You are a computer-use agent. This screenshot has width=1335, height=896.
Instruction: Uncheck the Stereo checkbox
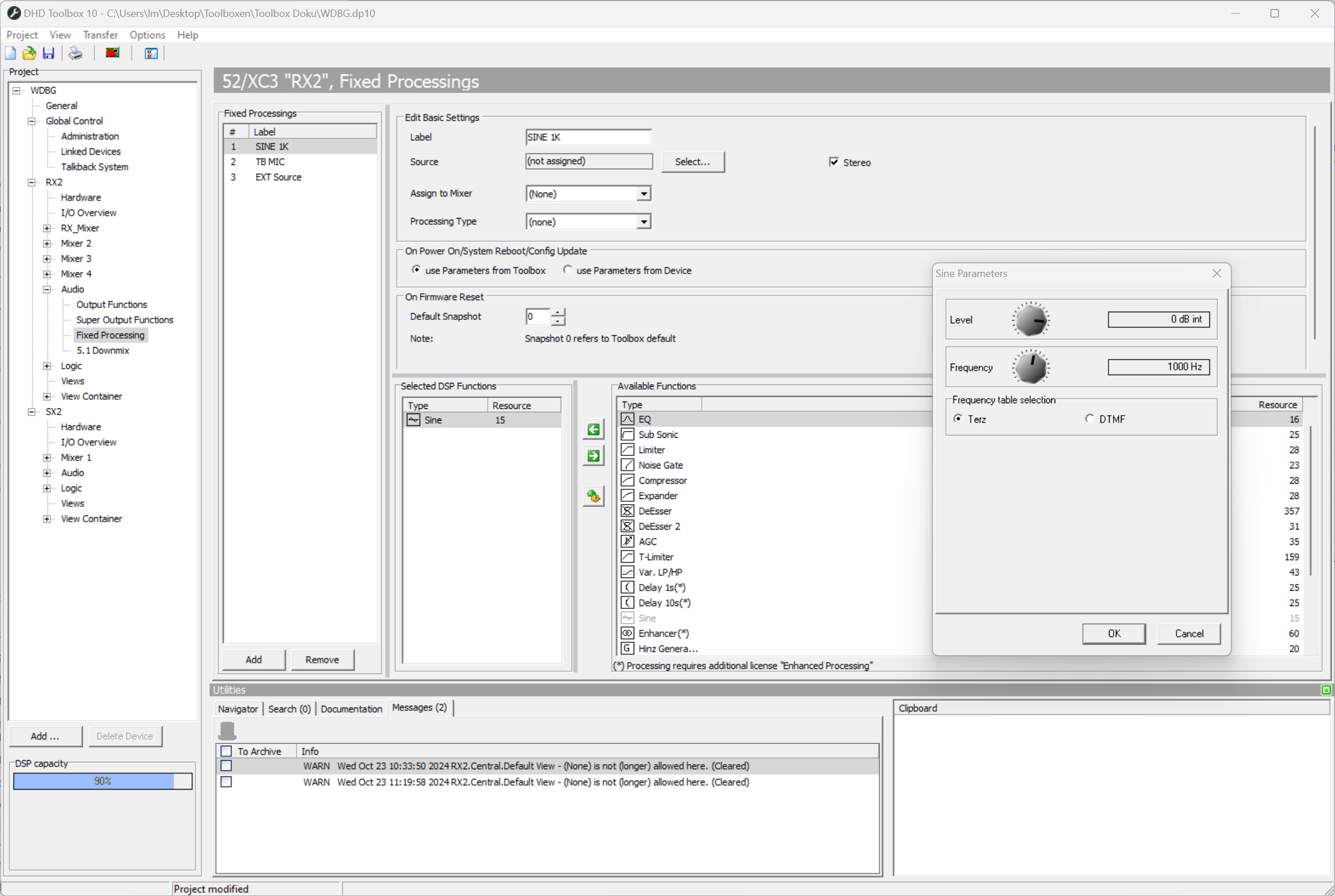point(834,162)
